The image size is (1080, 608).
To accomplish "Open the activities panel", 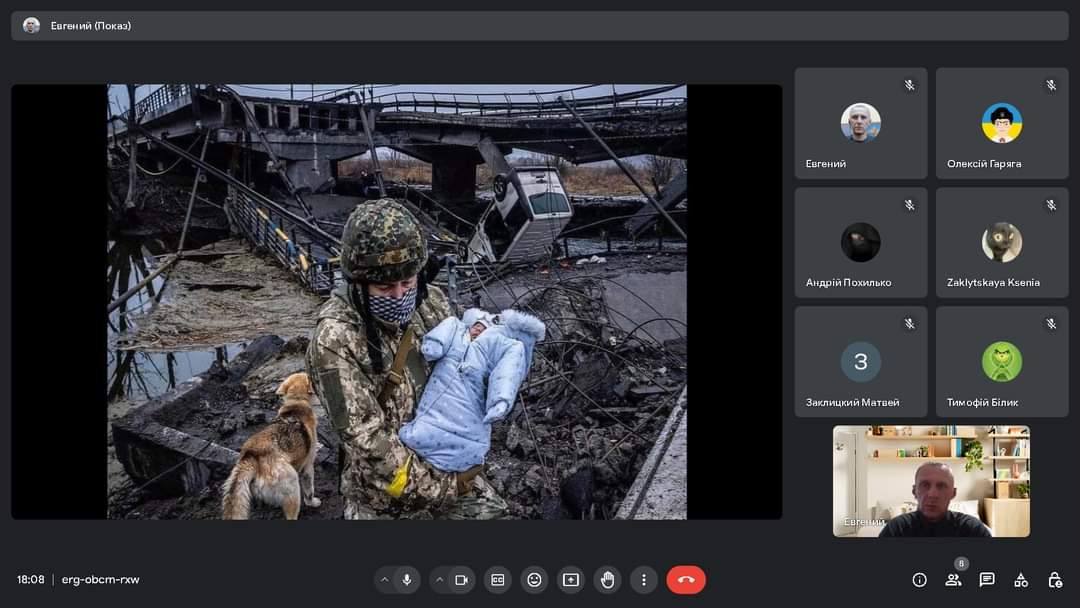I will tap(1021, 580).
